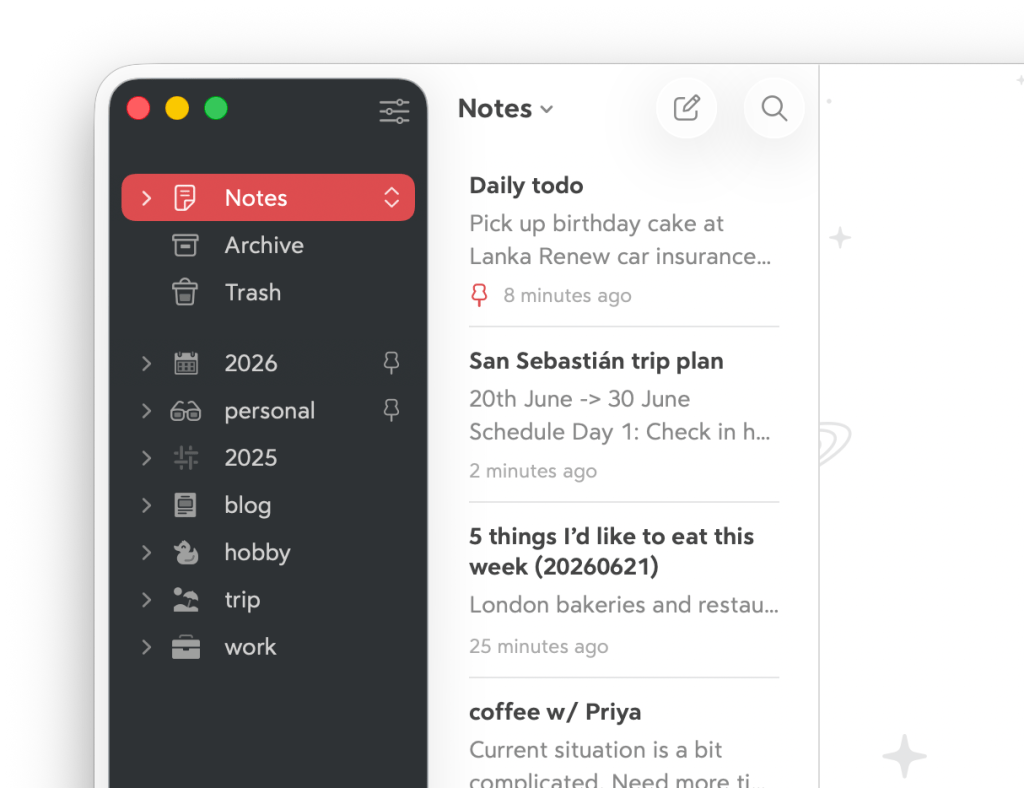This screenshot has height=788, width=1024.
Task: Click the Notes document icon in sidebar
Action: click(185, 198)
